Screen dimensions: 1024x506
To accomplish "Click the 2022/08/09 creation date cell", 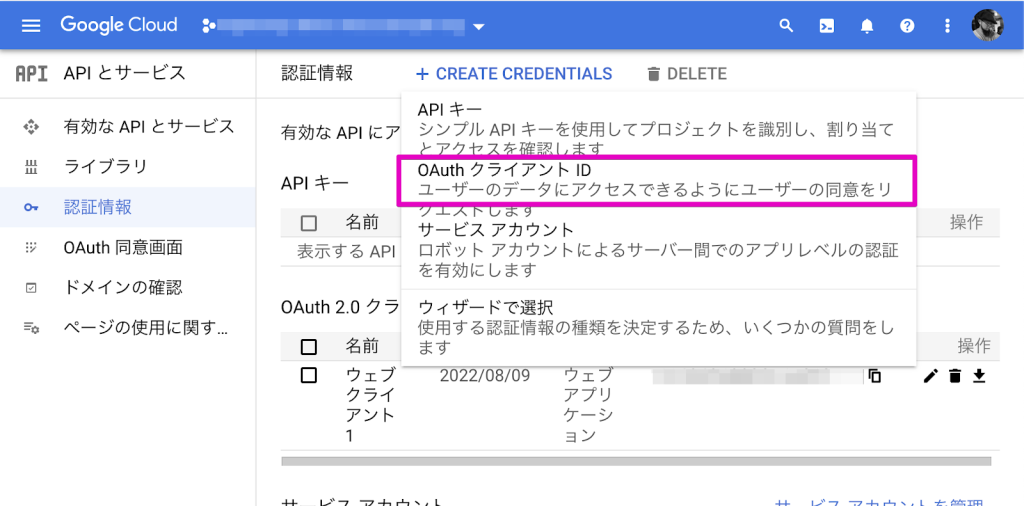I will 485,375.
